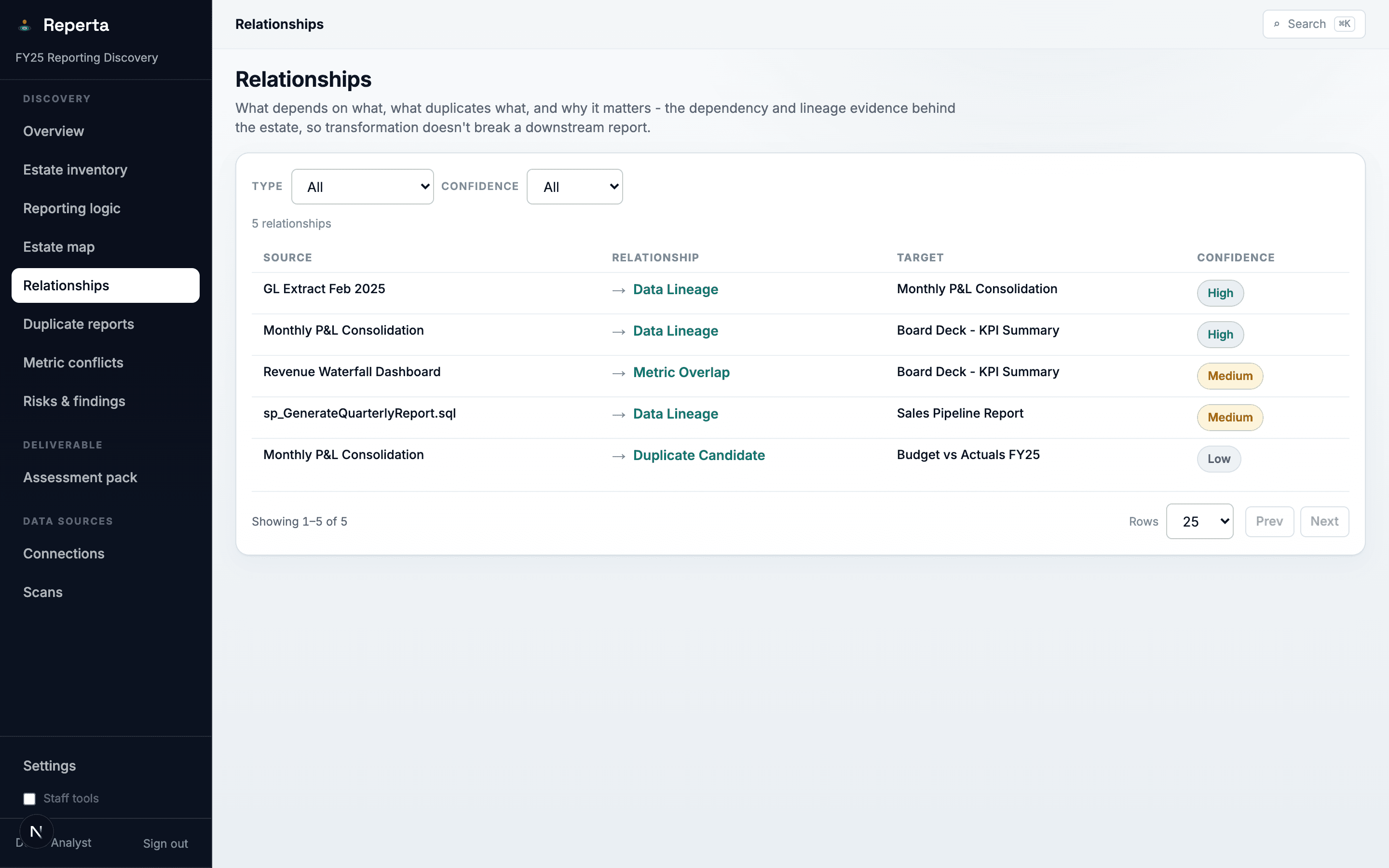Screen dimensions: 1389x868
Task: Click the ⌘K shortcut badge in search
Action: point(1344,24)
